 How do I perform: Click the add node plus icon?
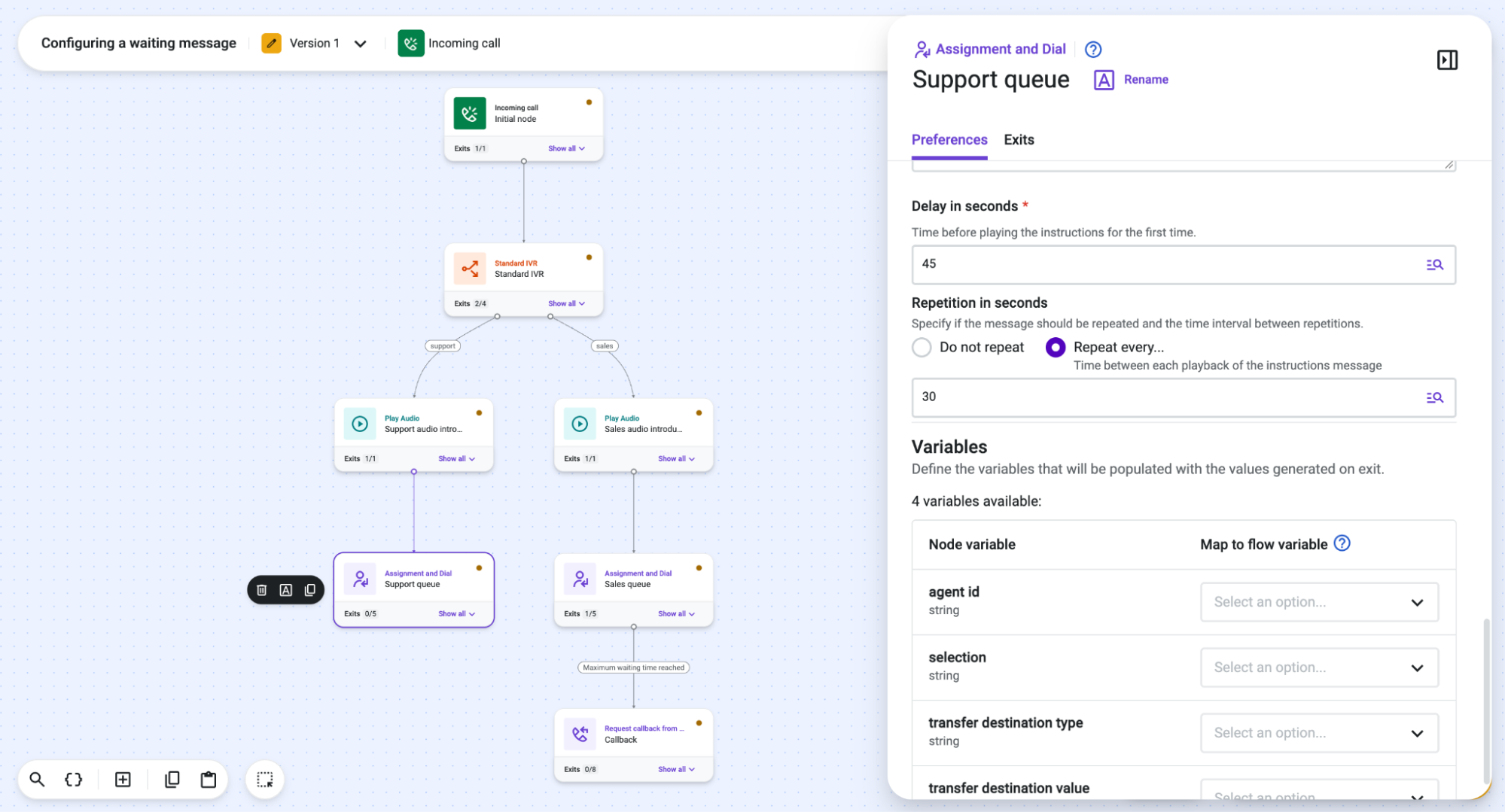pos(123,780)
